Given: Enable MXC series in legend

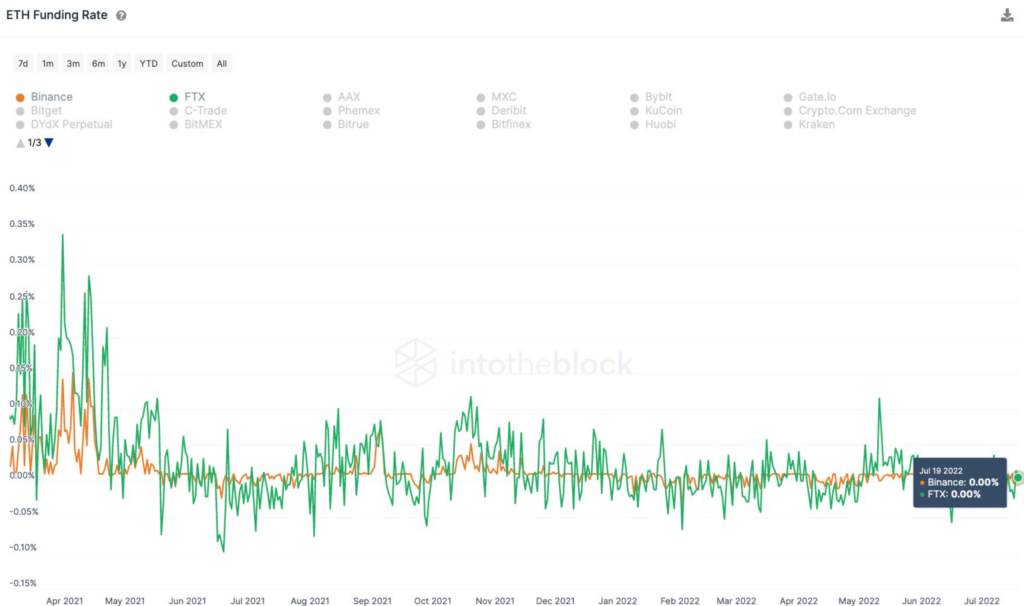Looking at the screenshot, I should tap(496, 97).
